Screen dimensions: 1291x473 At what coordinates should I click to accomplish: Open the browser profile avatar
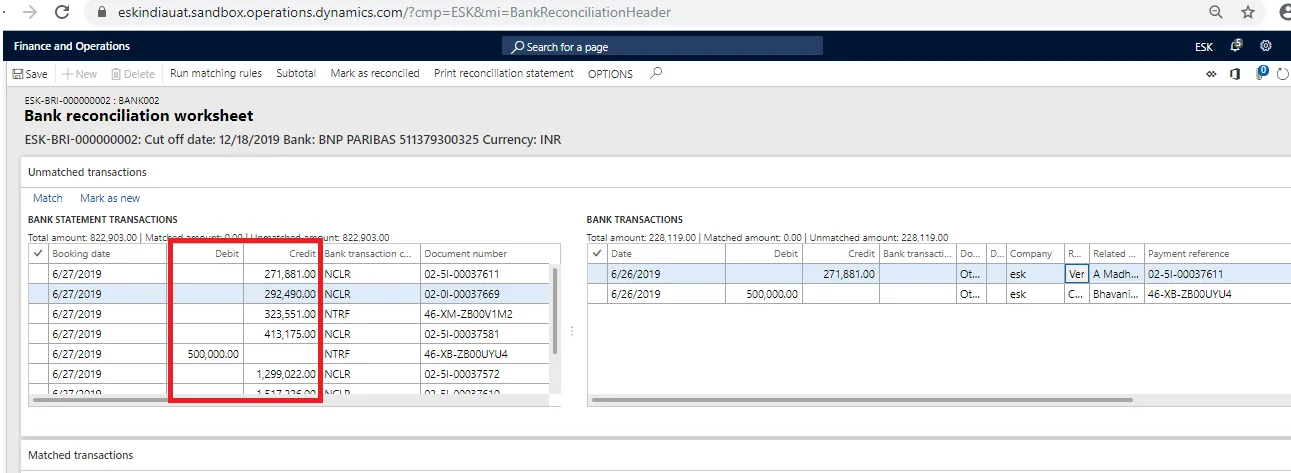click(x=1285, y=13)
